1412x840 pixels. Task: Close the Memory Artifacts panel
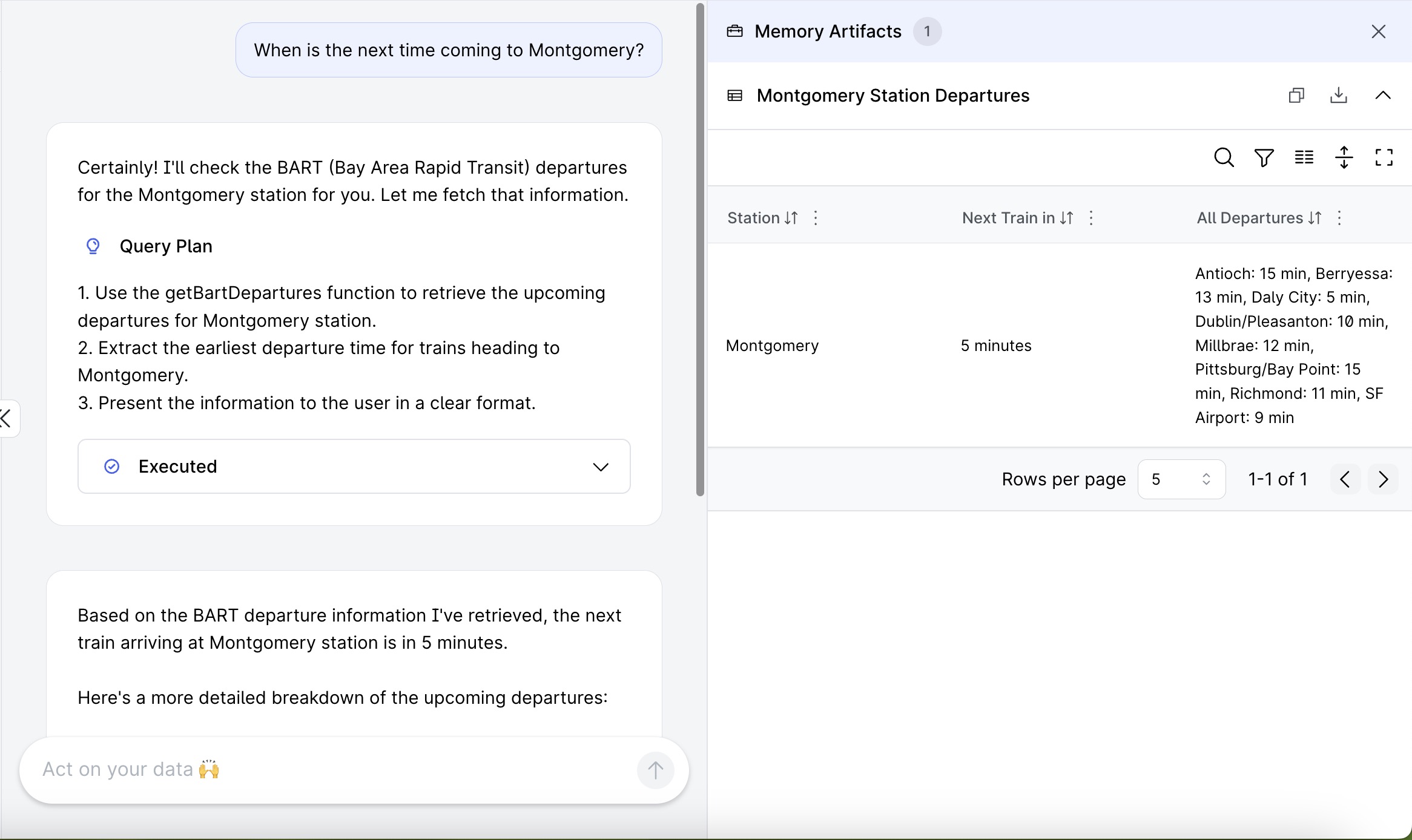click(1379, 31)
